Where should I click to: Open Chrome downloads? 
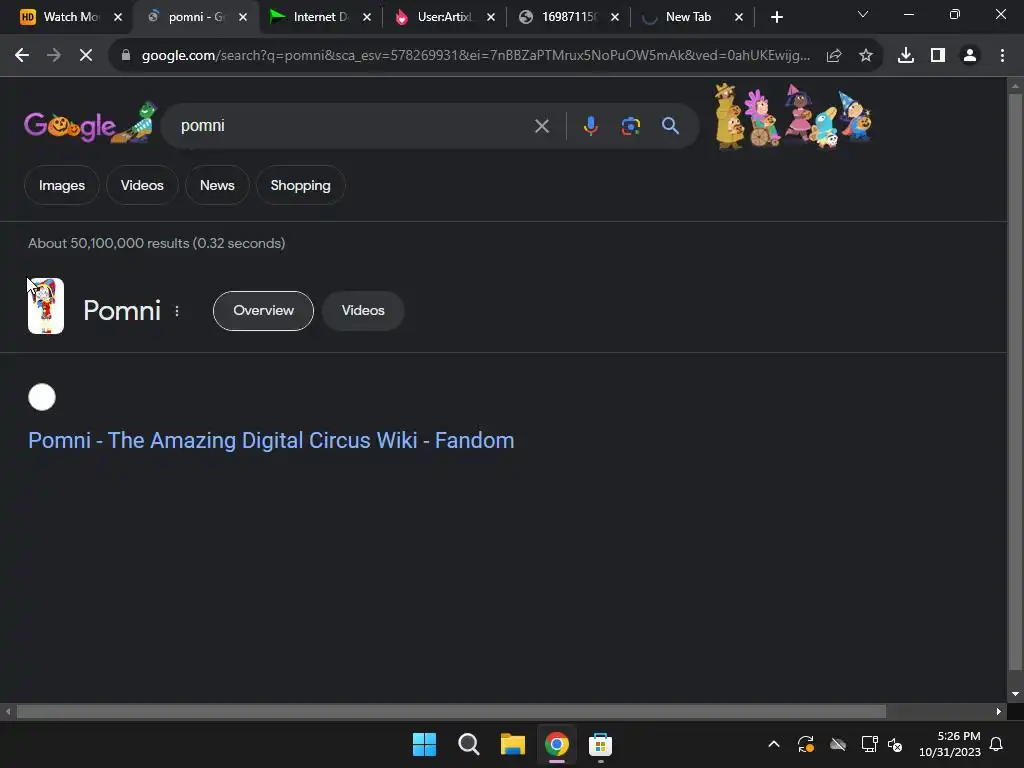point(906,56)
